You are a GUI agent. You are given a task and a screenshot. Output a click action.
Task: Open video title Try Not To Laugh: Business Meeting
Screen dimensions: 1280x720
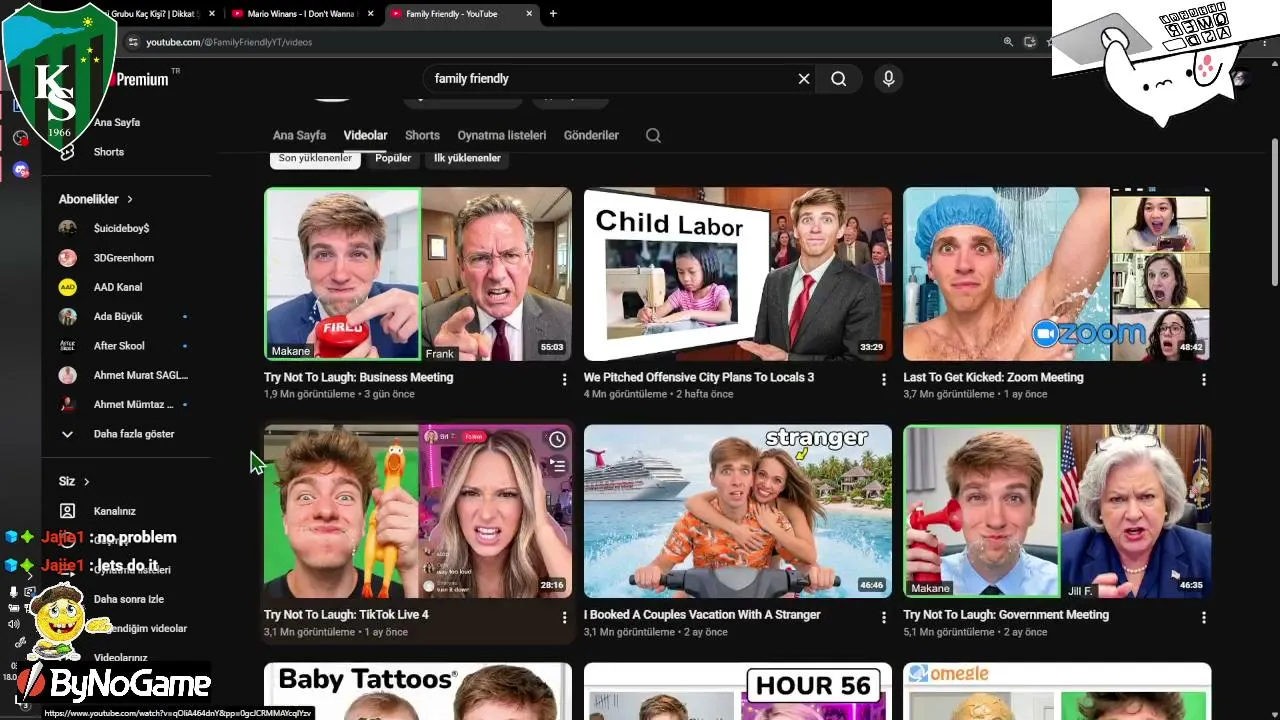358,377
